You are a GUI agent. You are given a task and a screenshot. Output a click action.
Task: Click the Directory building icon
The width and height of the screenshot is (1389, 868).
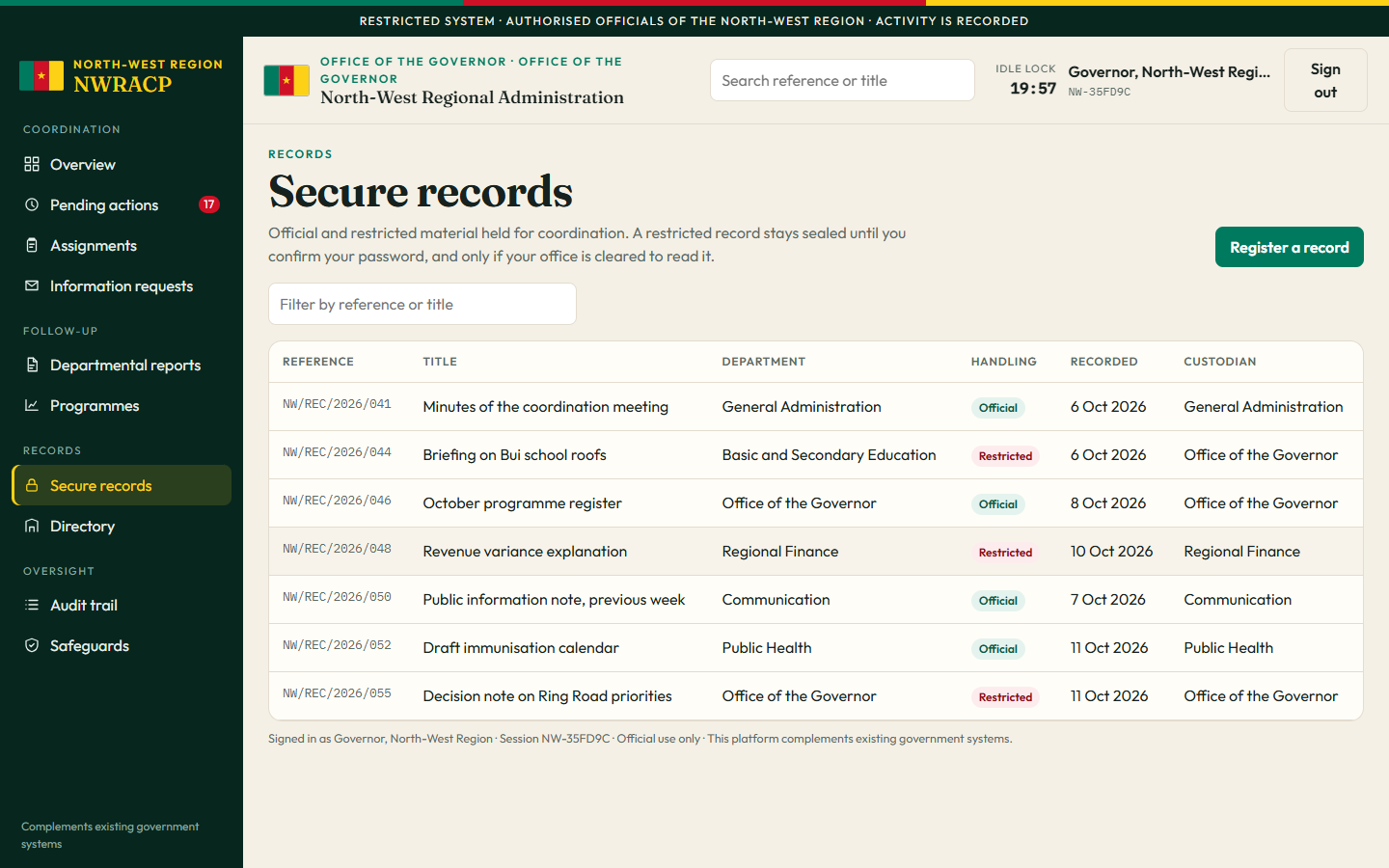[x=32, y=526]
